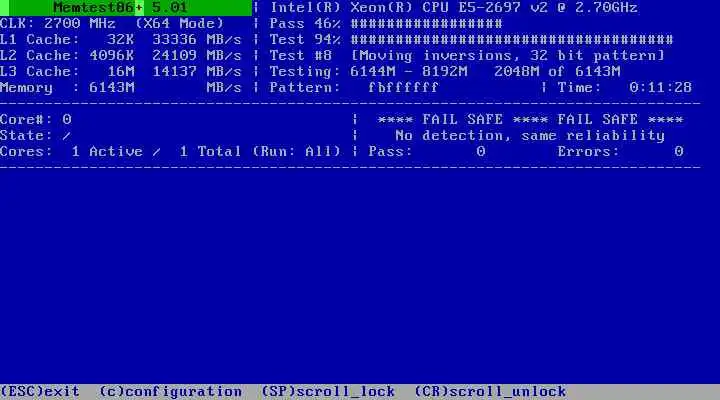The width and height of the screenshot is (720, 400).
Task: Select the (CR)scroll_unlock option
Action: coord(490,392)
